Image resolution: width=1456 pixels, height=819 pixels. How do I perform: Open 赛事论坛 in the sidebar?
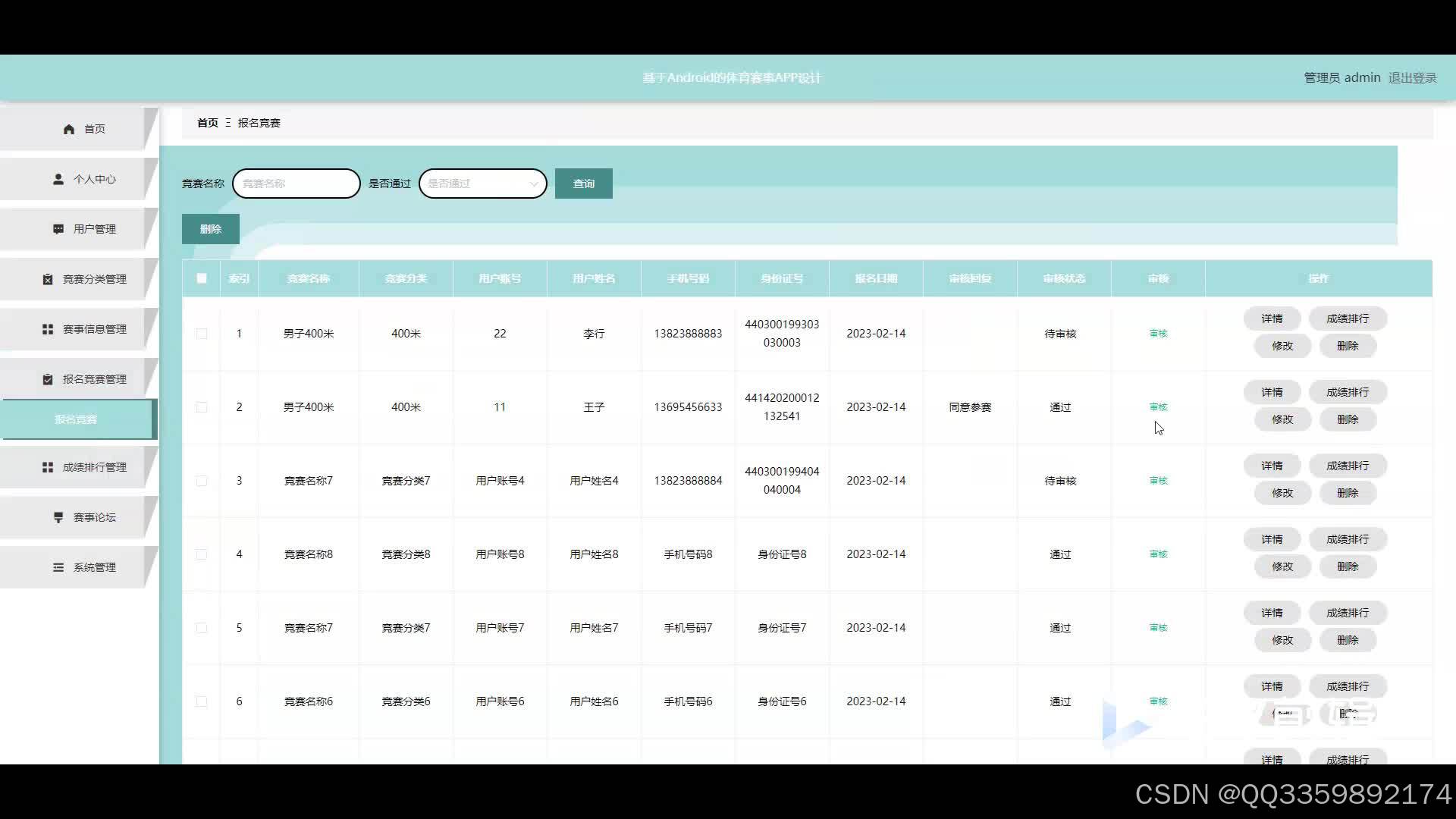click(79, 517)
